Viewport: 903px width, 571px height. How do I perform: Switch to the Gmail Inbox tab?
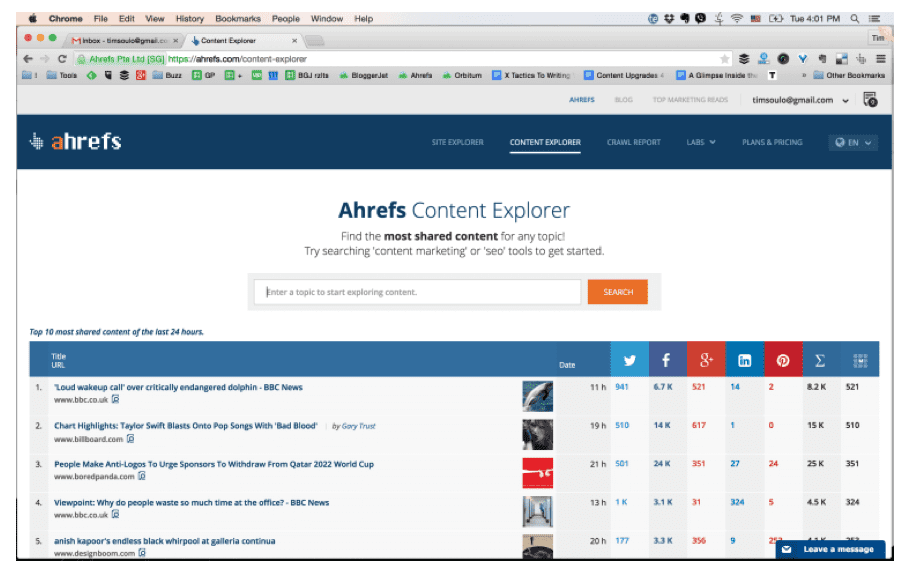[124, 40]
